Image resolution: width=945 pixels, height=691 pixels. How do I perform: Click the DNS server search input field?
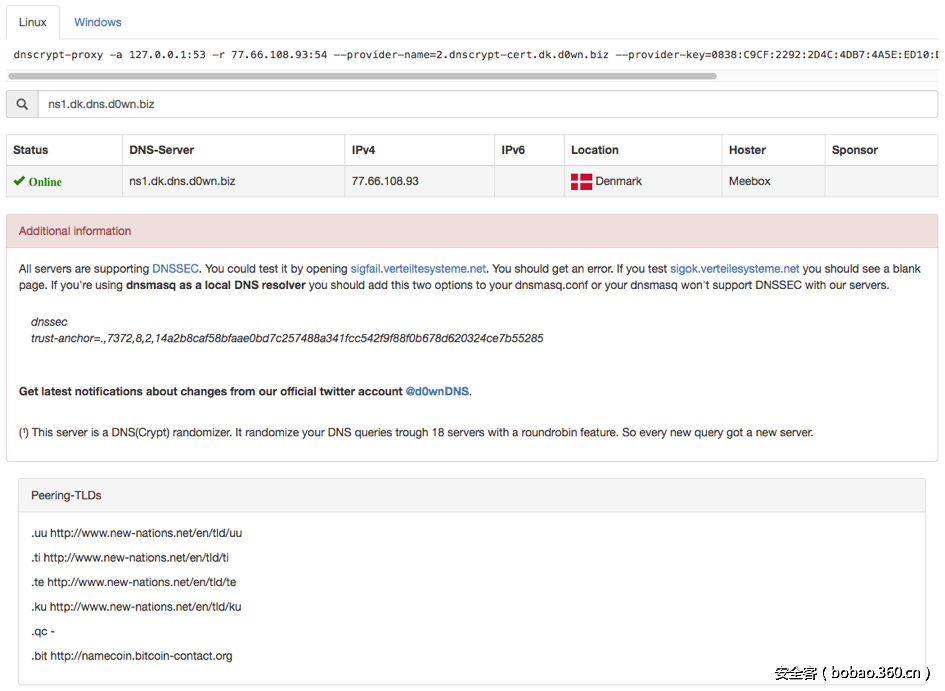[x=400, y=104]
